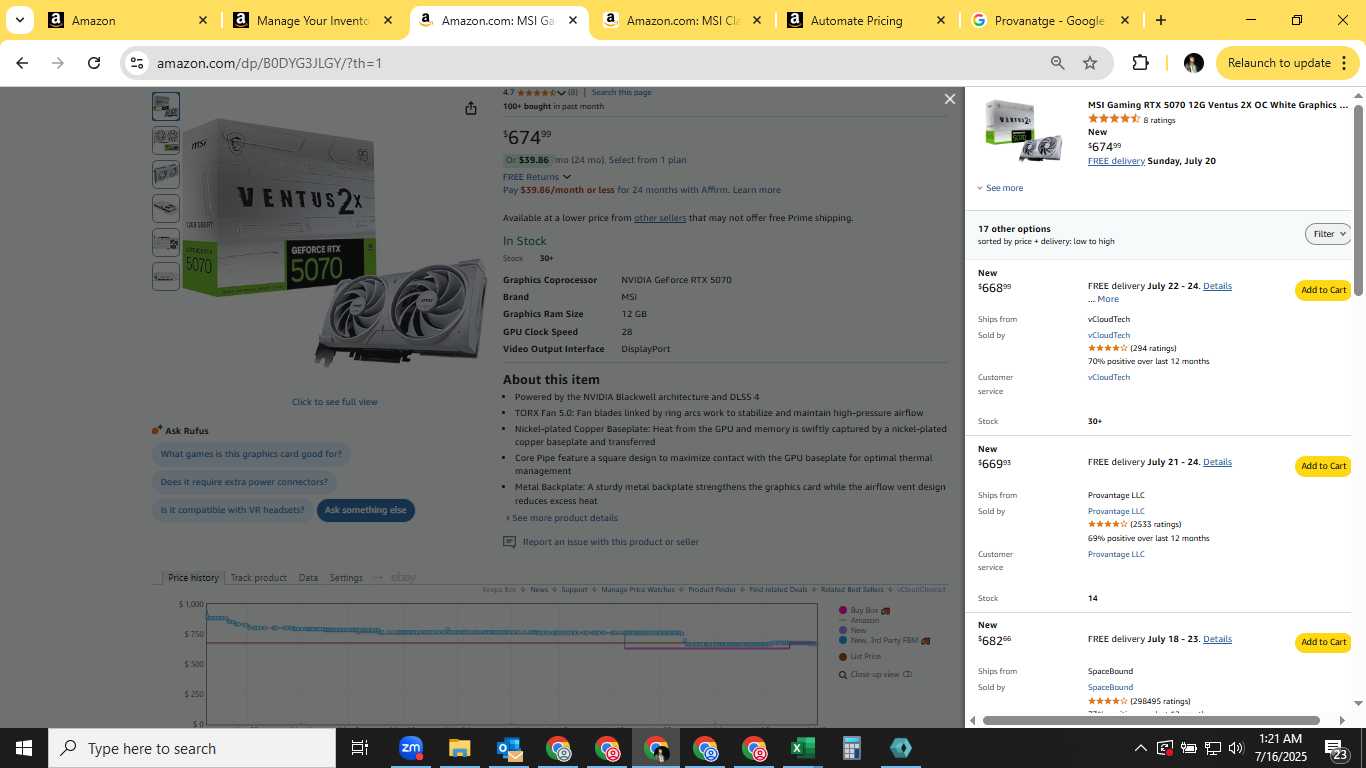The width and height of the screenshot is (1366, 768).
Task: Click to see full view of image
Action: pos(334,402)
